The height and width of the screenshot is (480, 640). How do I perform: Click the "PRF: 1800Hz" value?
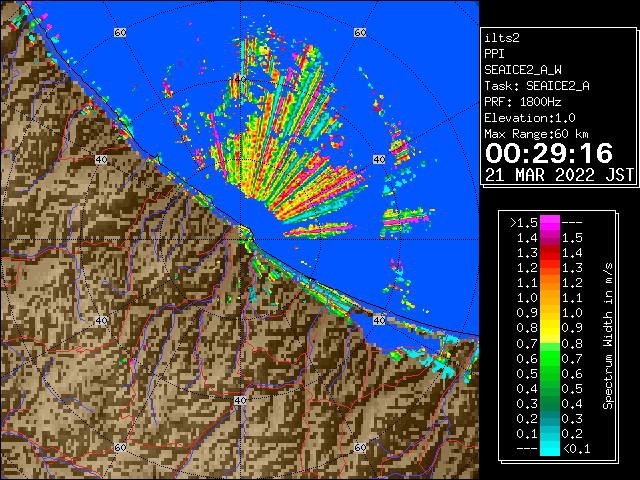point(523,102)
